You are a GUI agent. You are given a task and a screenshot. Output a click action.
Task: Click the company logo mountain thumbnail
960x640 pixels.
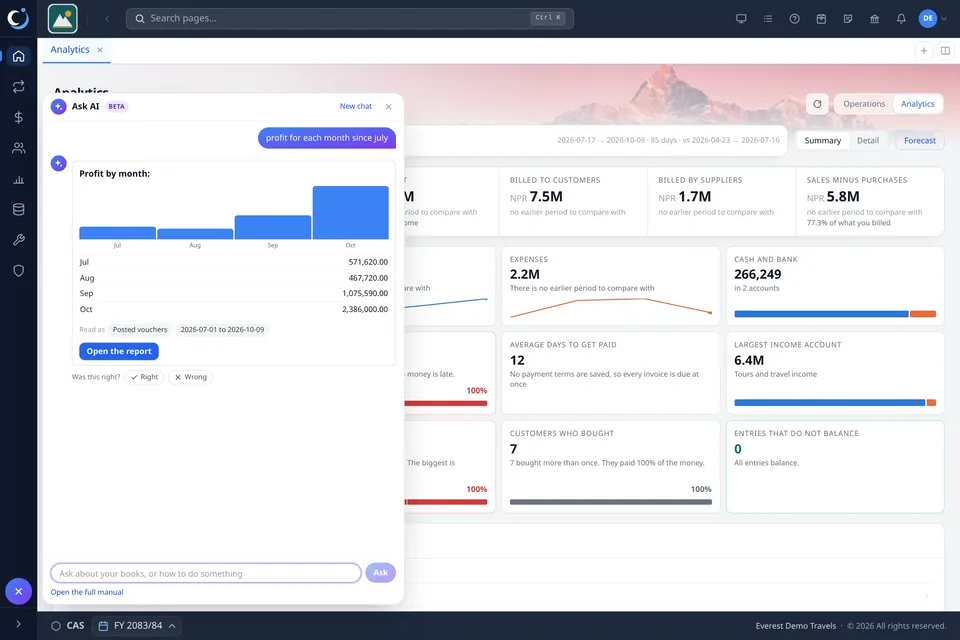point(62,18)
